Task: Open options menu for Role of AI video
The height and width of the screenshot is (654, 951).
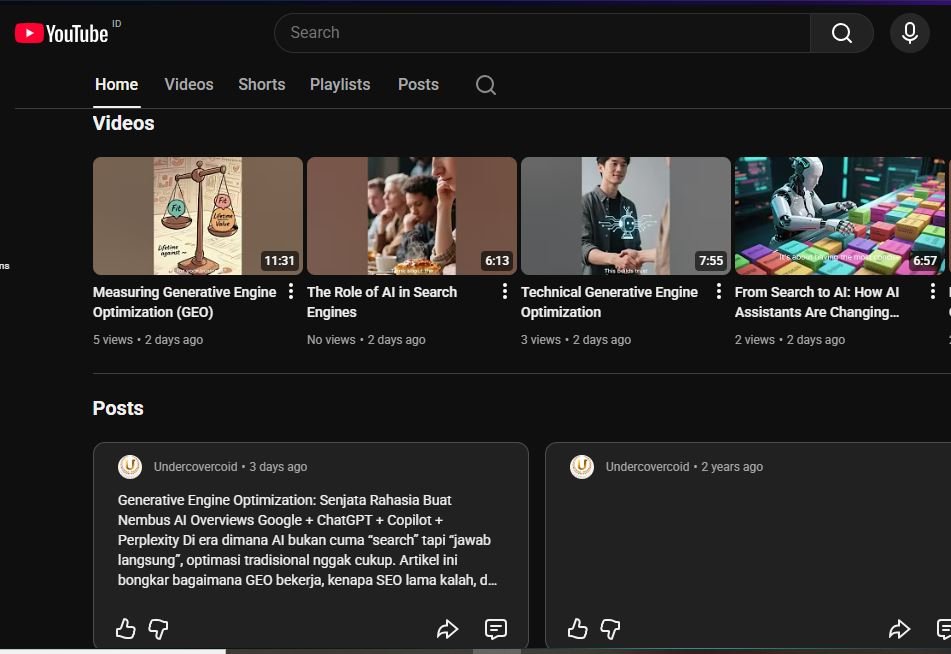Action: (x=505, y=291)
